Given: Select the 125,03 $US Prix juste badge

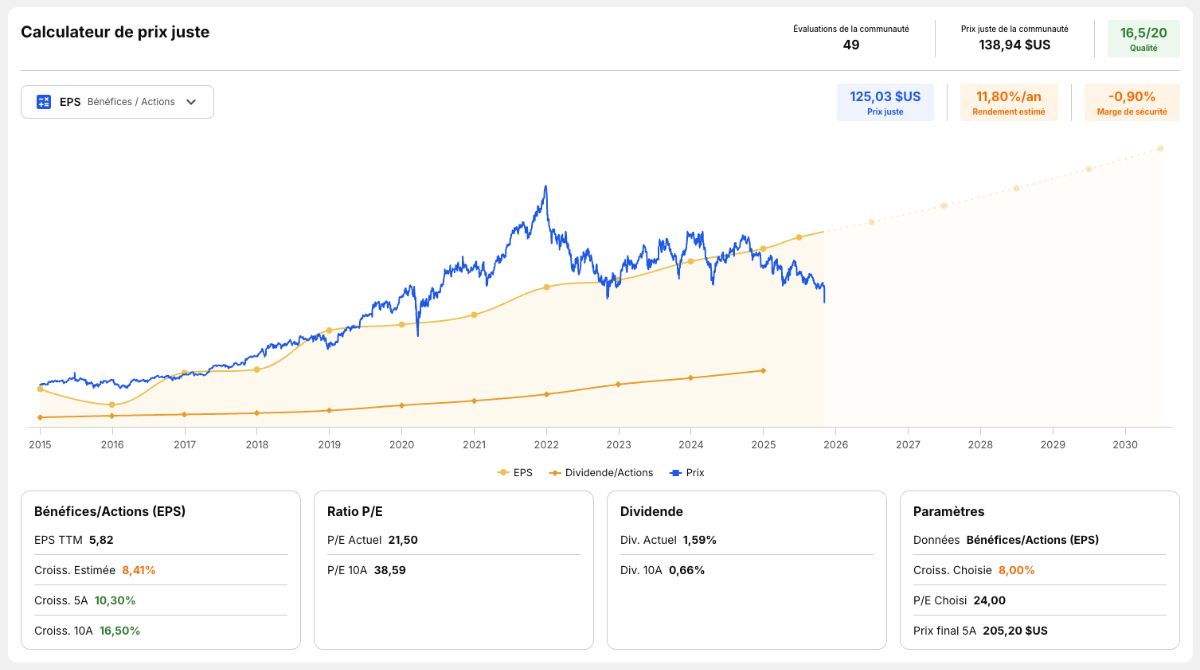Looking at the screenshot, I should click(885, 102).
